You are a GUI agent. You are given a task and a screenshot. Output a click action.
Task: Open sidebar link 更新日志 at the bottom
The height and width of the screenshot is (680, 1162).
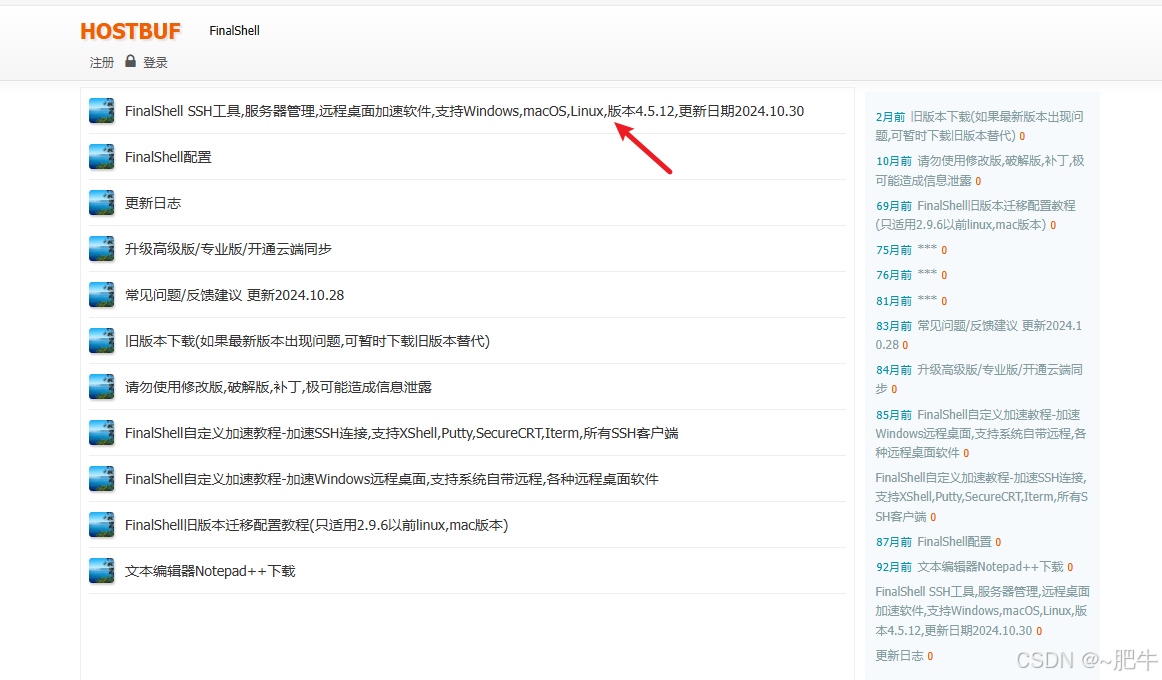pos(899,656)
